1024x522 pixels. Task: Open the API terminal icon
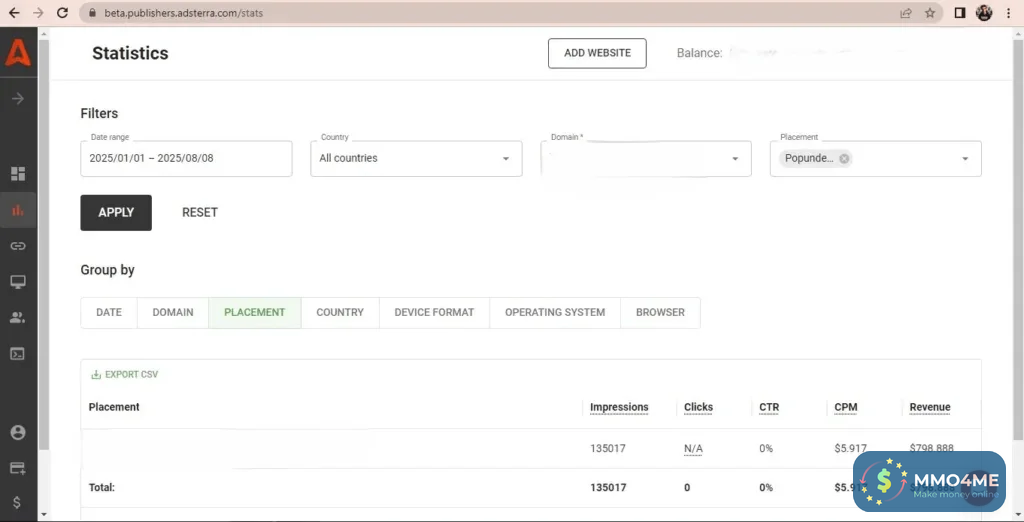[18, 354]
